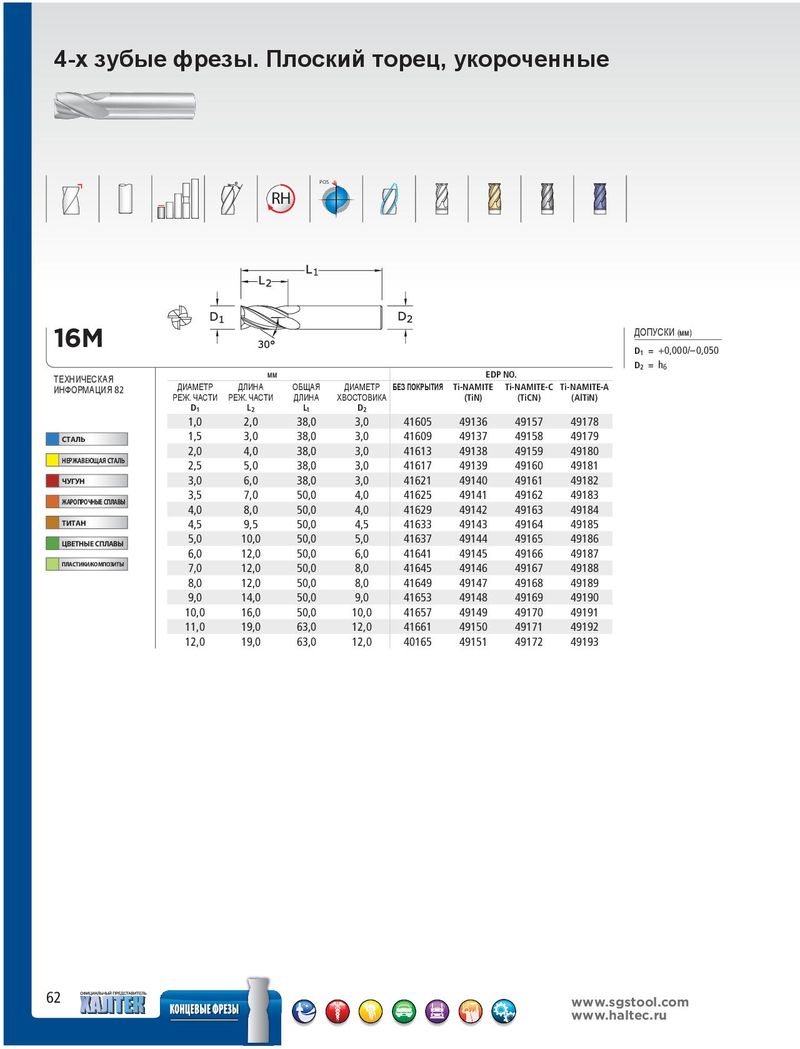Click the yellow round industry icon in footer
Screen dimensions: 800x1049
[x=371, y=1011]
